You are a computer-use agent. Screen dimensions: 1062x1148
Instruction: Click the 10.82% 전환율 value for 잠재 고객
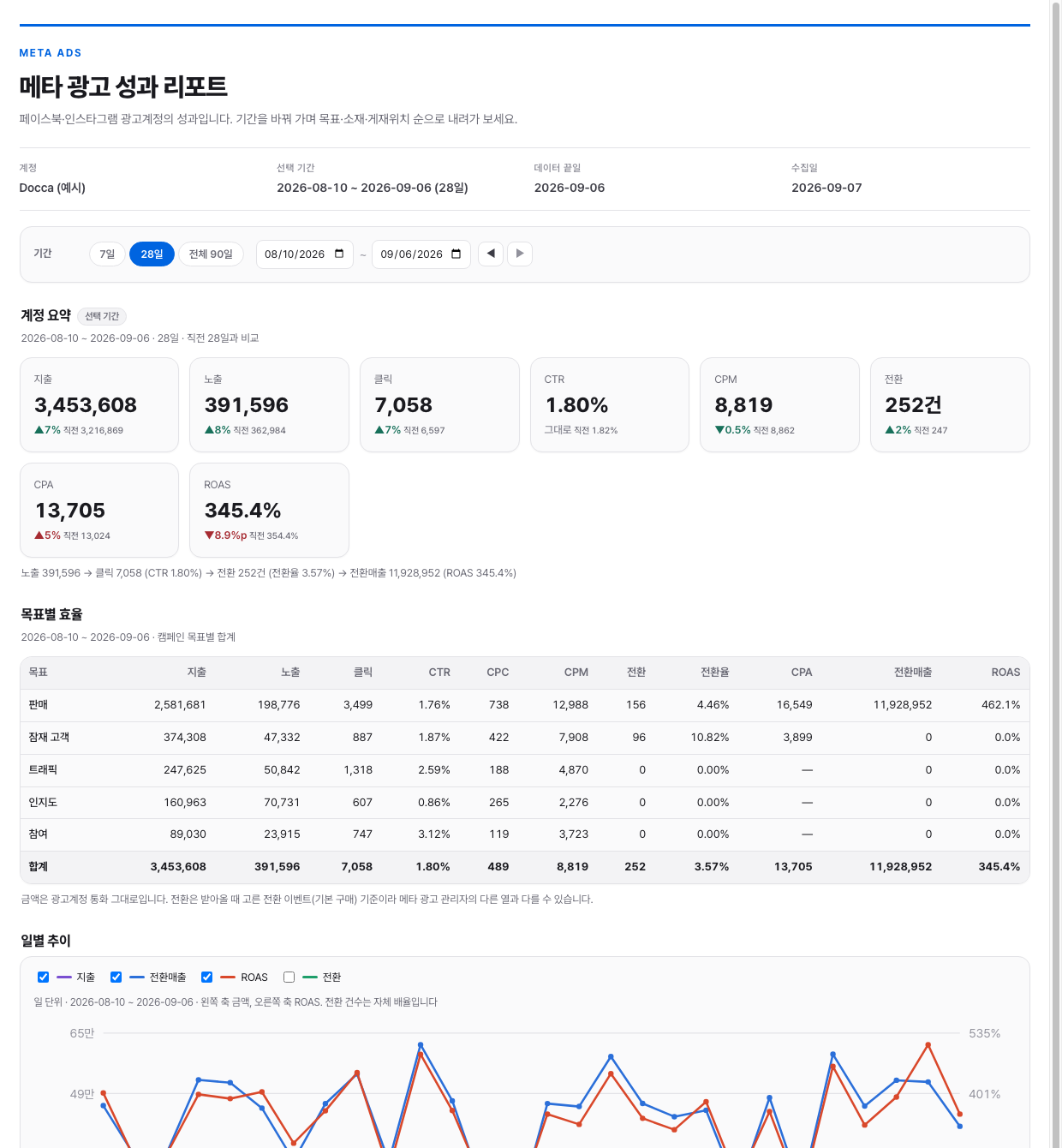point(710,738)
